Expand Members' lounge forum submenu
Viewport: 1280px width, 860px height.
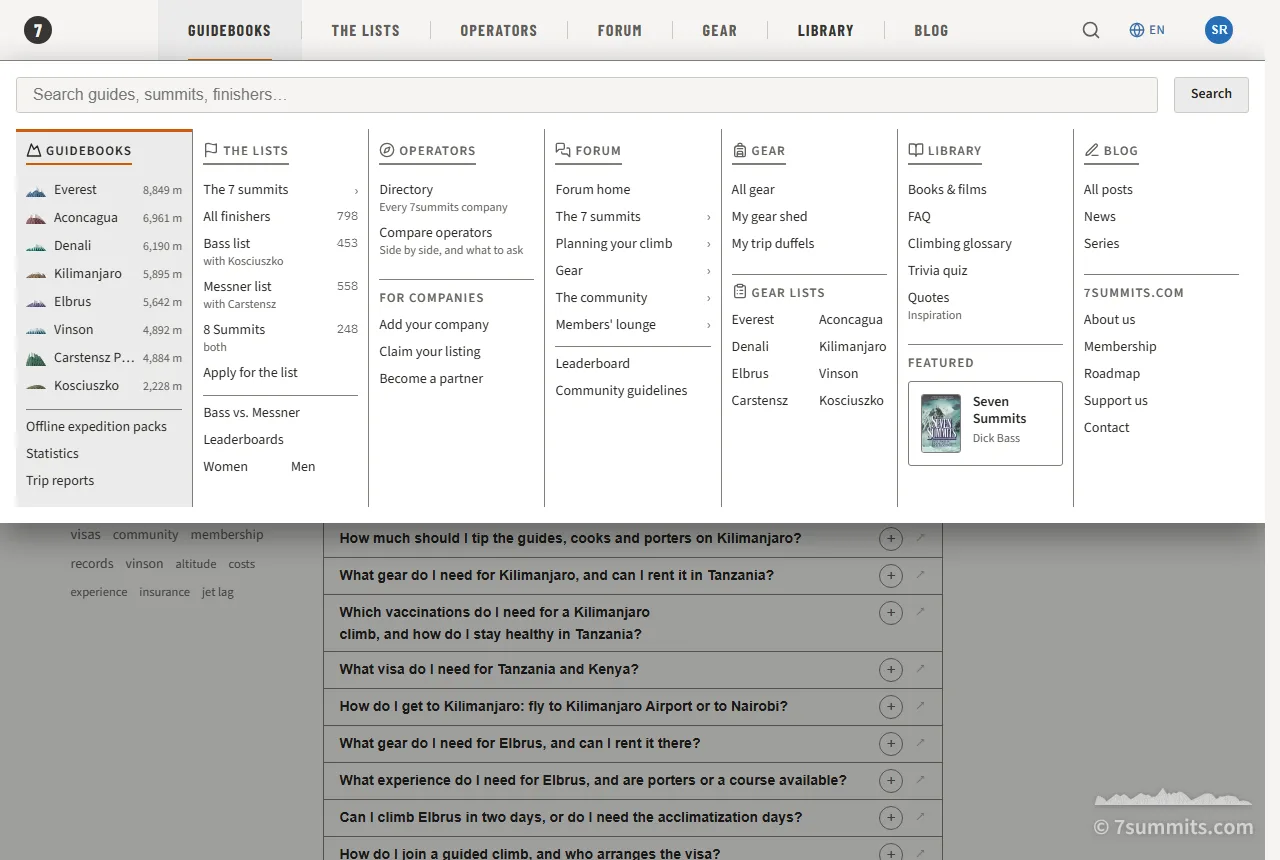coord(708,325)
